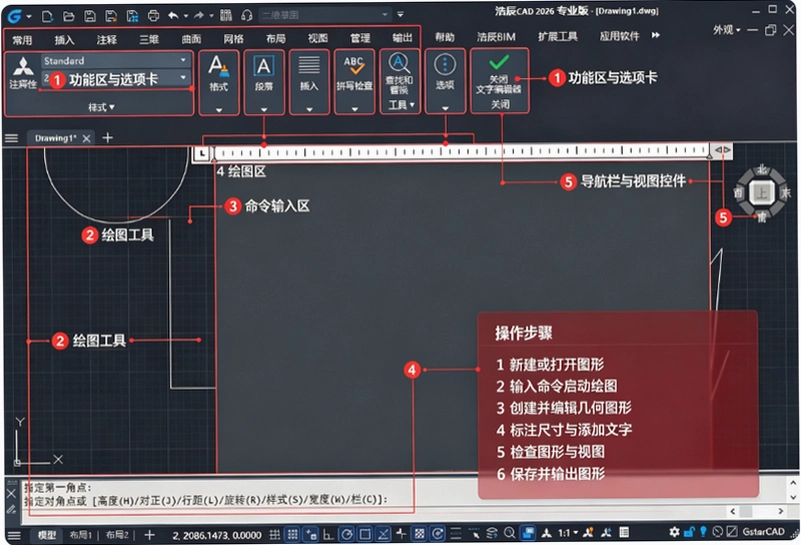Open the 1:1 annotation scale dropdown
Image resolution: width=801 pixels, height=545 pixels.
[x=567, y=533]
